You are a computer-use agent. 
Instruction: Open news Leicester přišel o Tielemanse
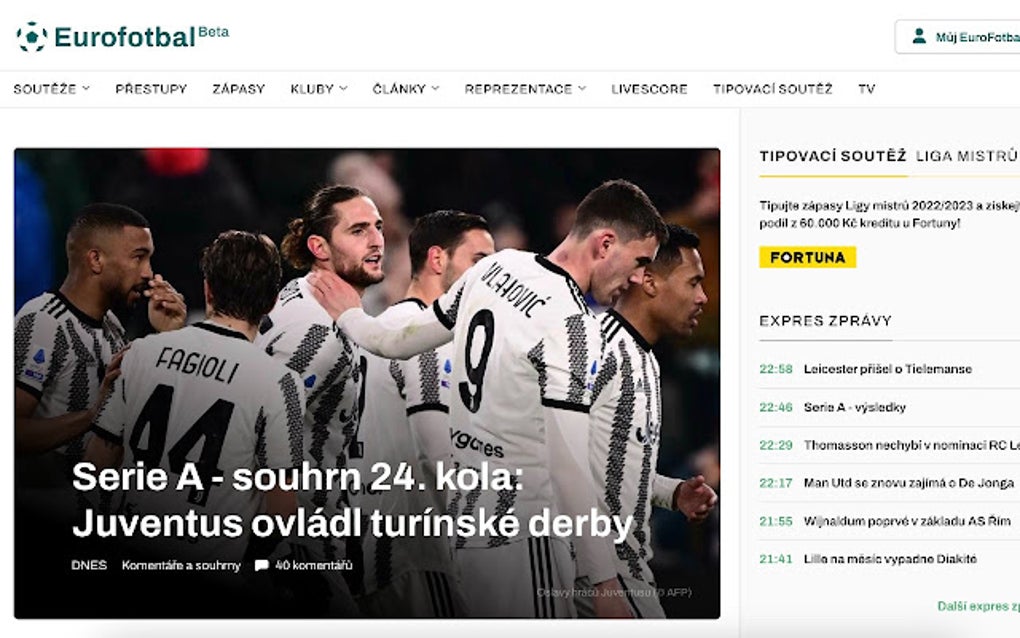pos(887,369)
